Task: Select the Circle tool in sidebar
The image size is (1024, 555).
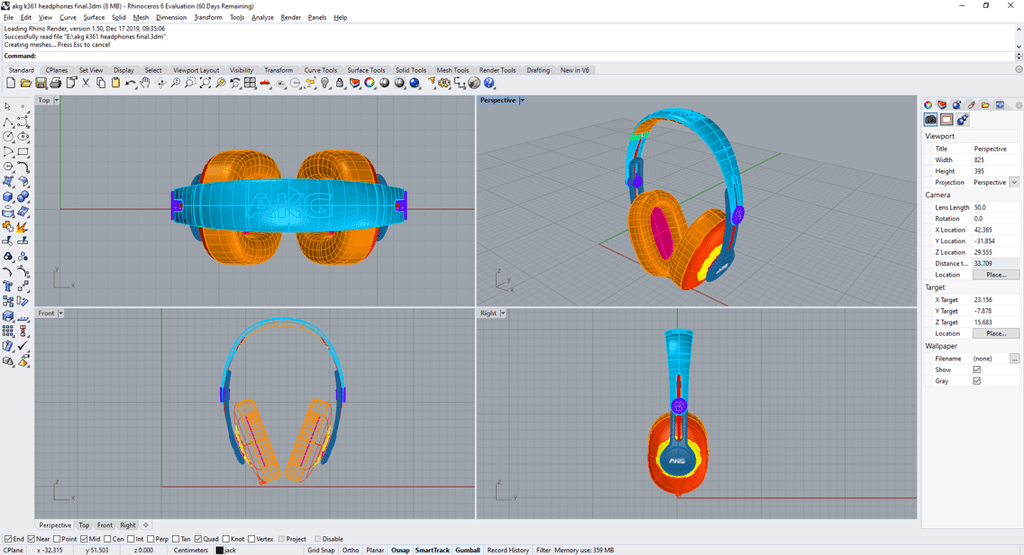Action: pyautogui.click(x=8, y=136)
